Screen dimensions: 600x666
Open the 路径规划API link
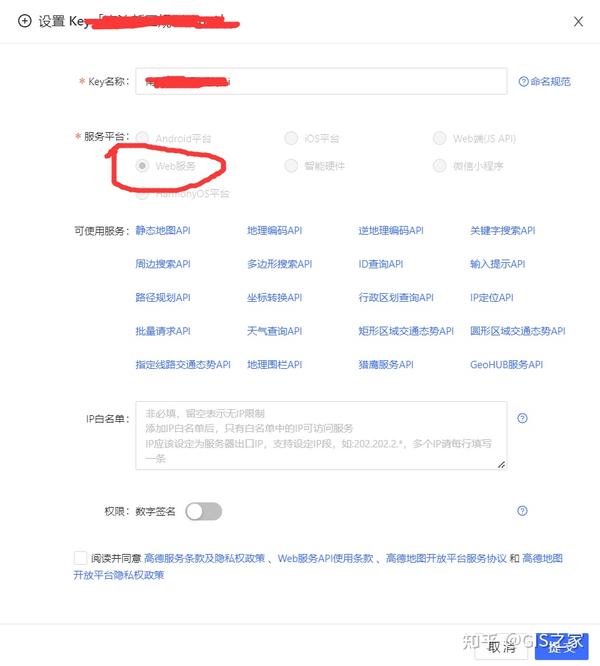click(x=163, y=297)
